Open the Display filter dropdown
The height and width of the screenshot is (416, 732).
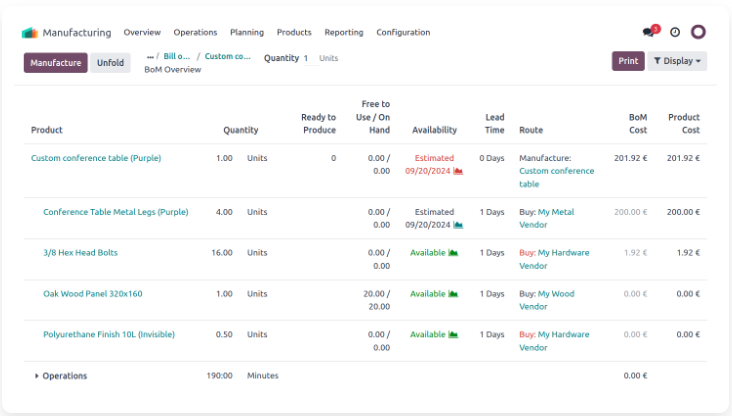pos(677,61)
